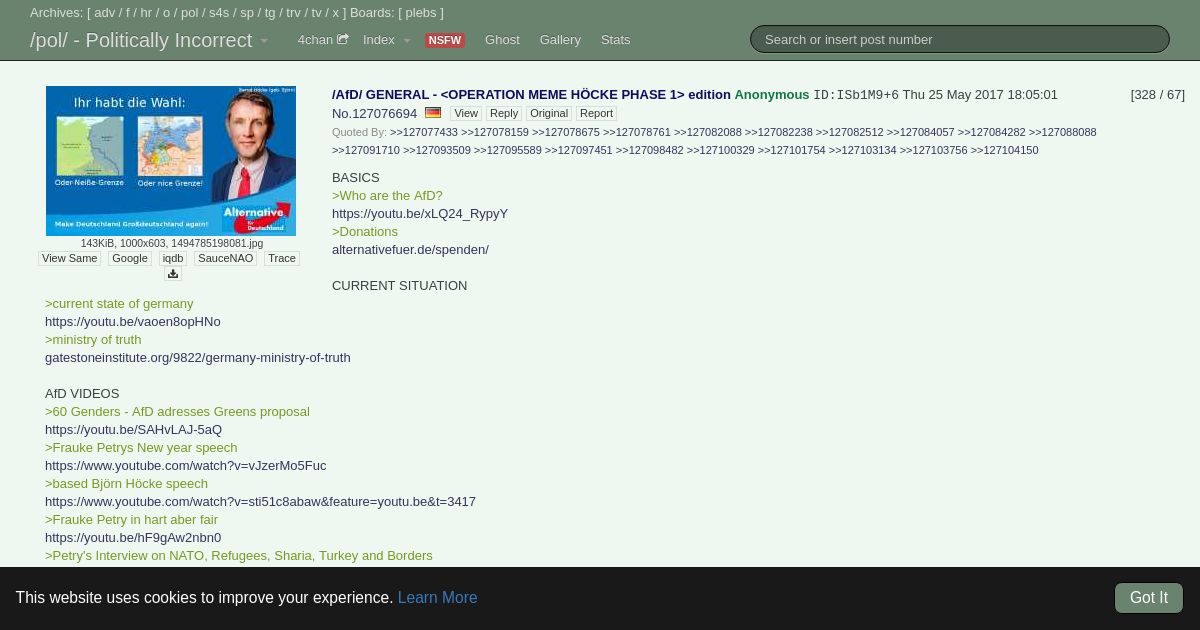
Task: Open youtu.be/hF9gAw2nbn0 link
Action: [x=133, y=537]
